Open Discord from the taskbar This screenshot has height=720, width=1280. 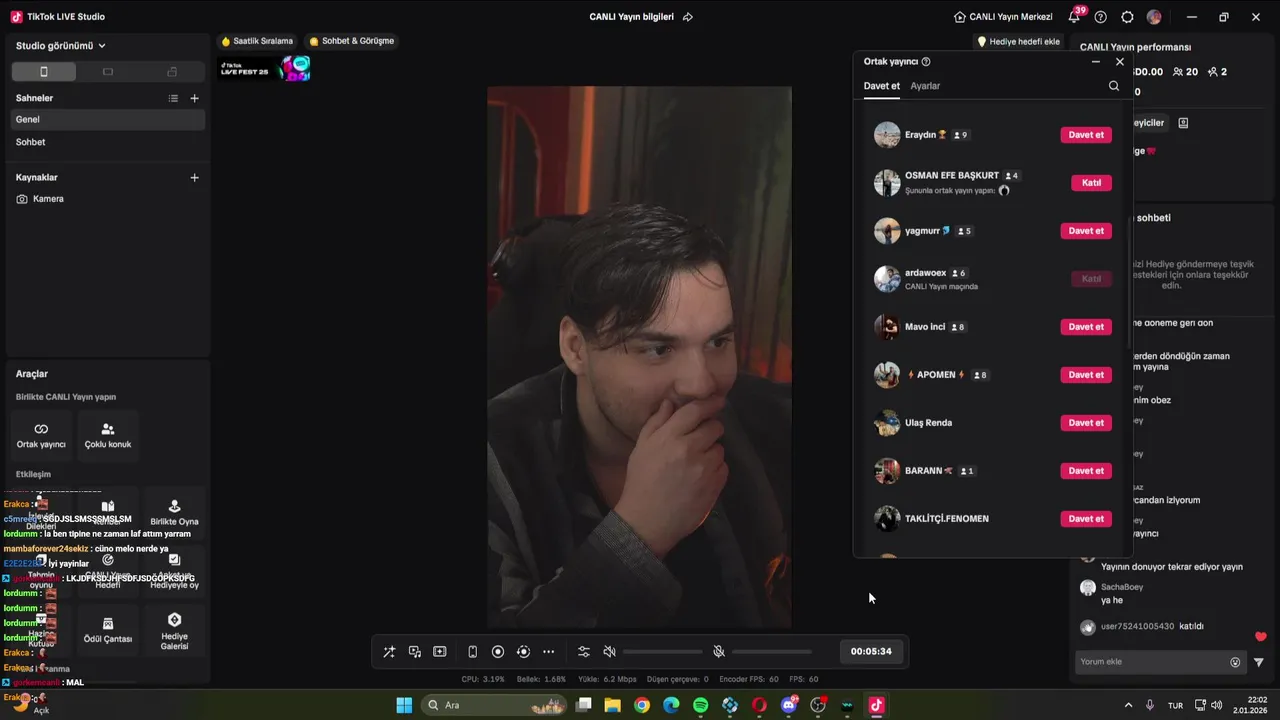[x=789, y=705]
